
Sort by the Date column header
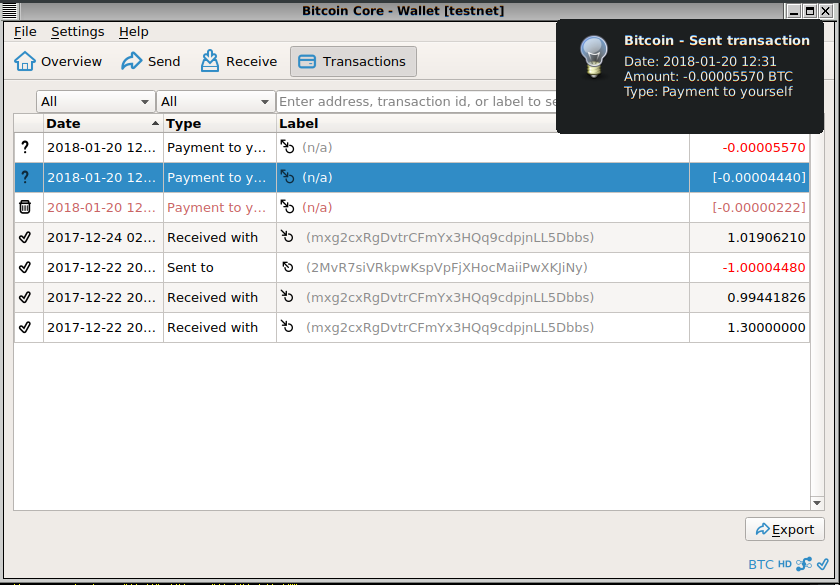[x=103, y=123]
